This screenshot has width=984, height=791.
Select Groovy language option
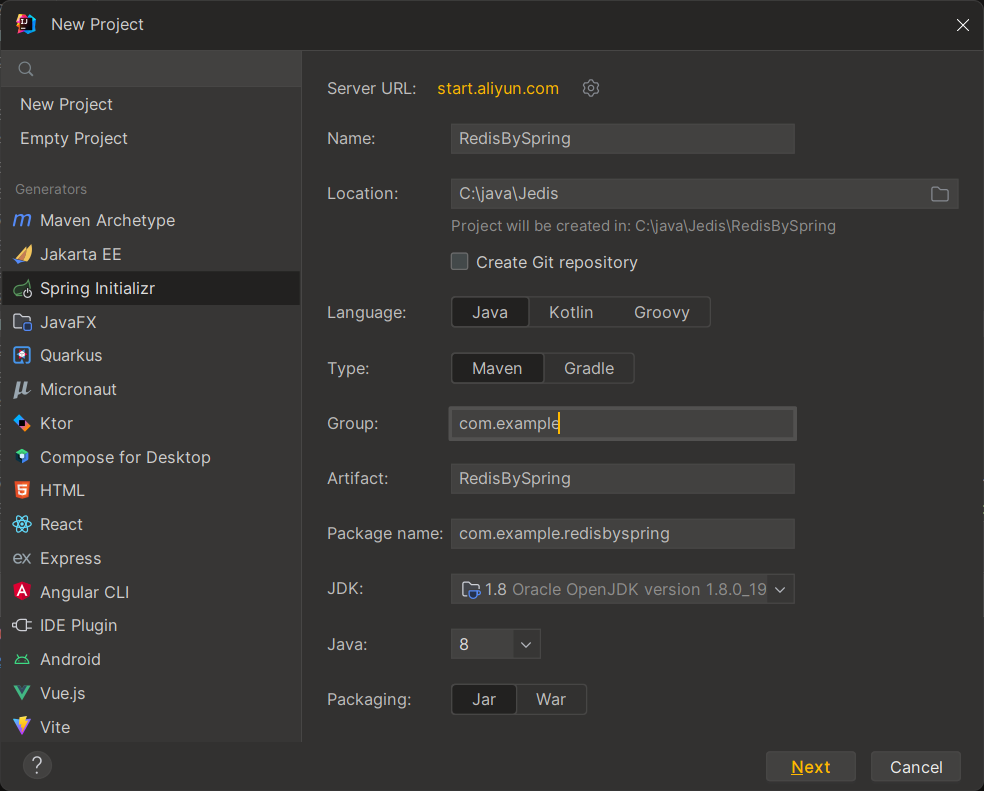[661, 312]
